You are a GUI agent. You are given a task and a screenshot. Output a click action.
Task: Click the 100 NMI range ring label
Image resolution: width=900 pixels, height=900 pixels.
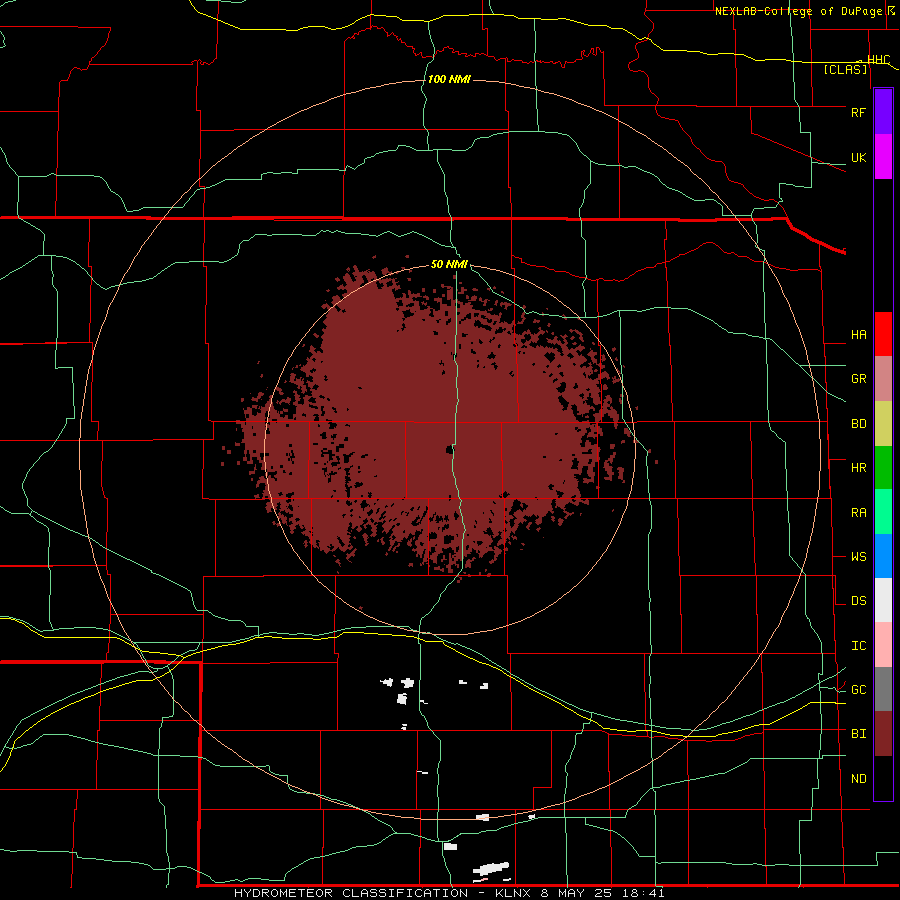[x=449, y=79]
